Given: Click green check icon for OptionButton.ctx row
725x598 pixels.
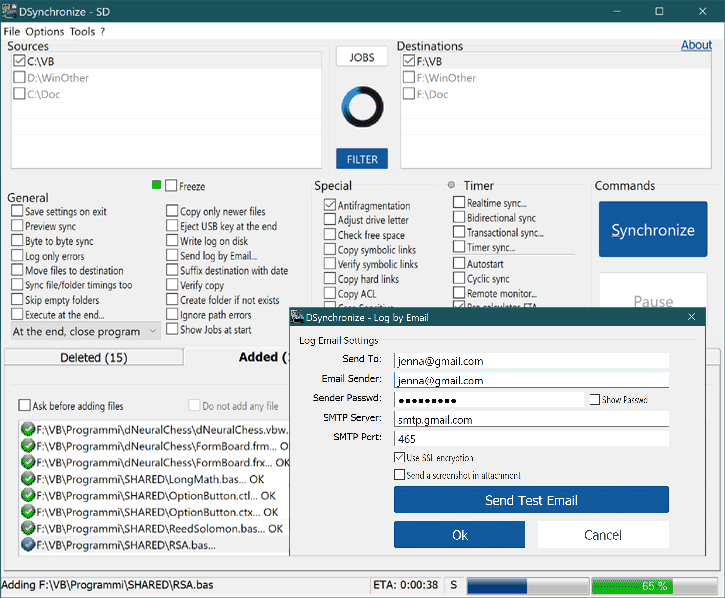Looking at the screenshot, I should tap(28, 512).
